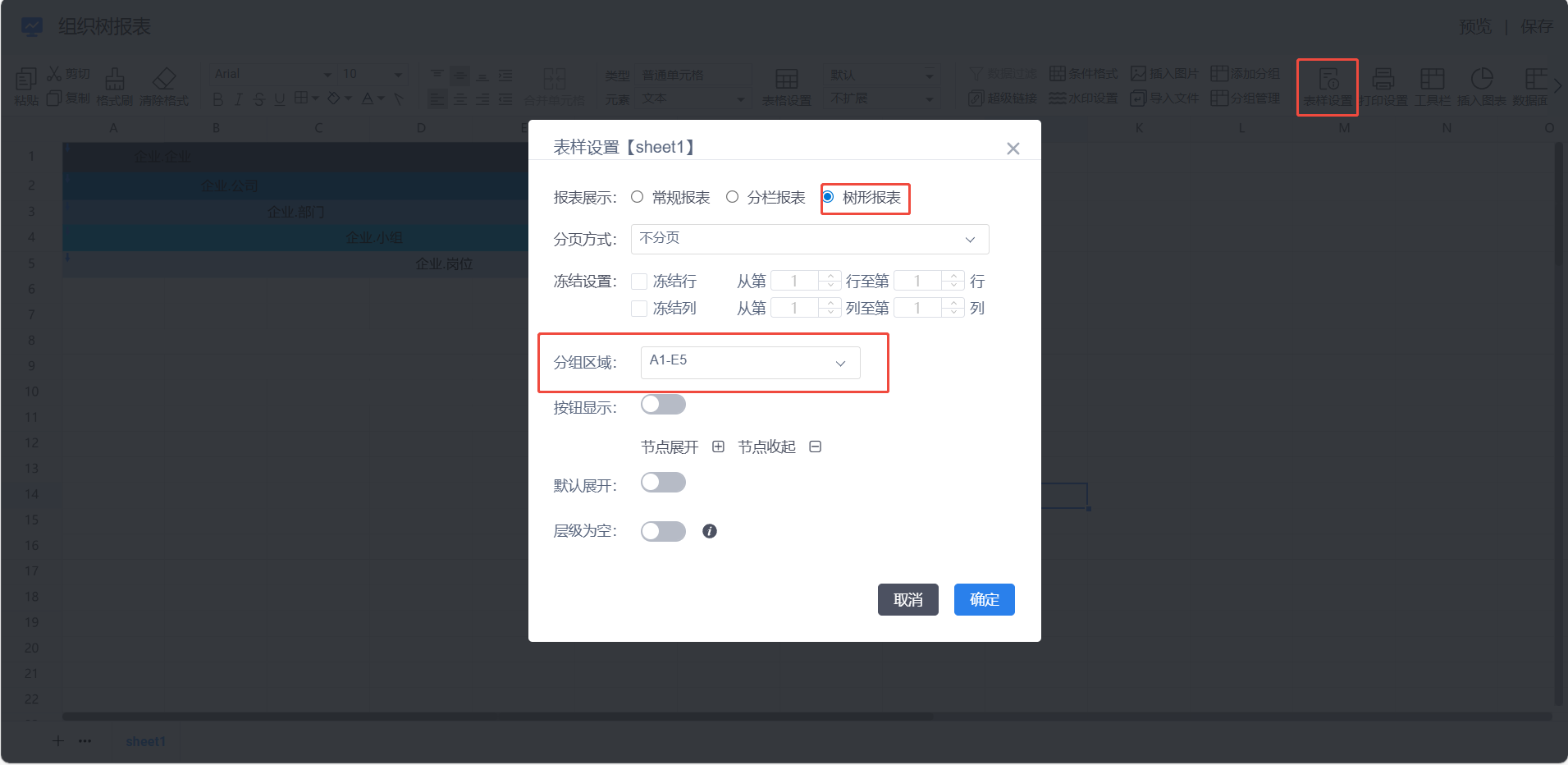Click the 预览 link at the top right
The height and width of the screenshot is (765, 1568).
1475,26
